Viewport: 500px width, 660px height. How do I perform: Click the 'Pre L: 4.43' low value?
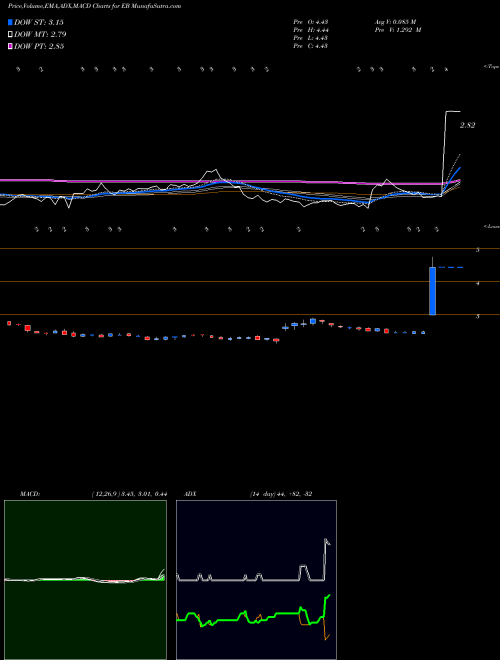click(311, 38)
